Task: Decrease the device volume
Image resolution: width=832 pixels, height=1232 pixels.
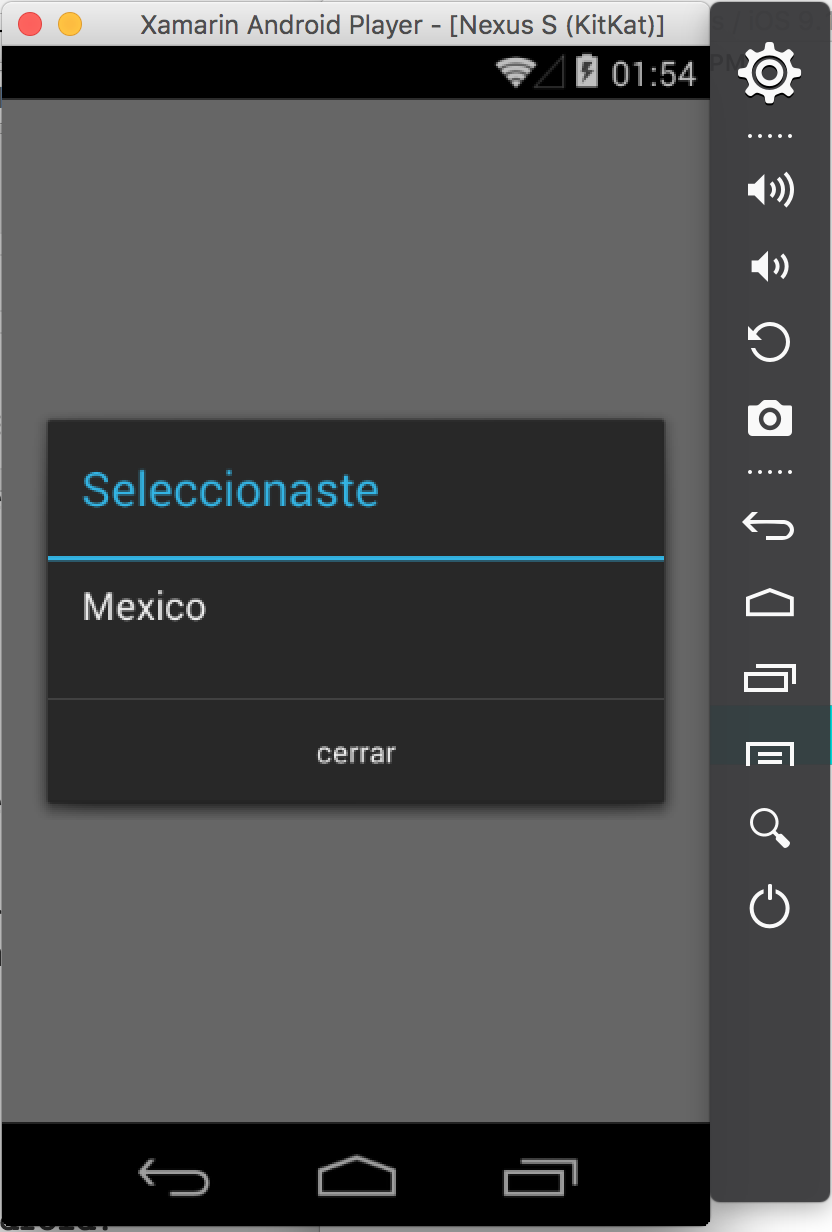Action: (770, 266)
